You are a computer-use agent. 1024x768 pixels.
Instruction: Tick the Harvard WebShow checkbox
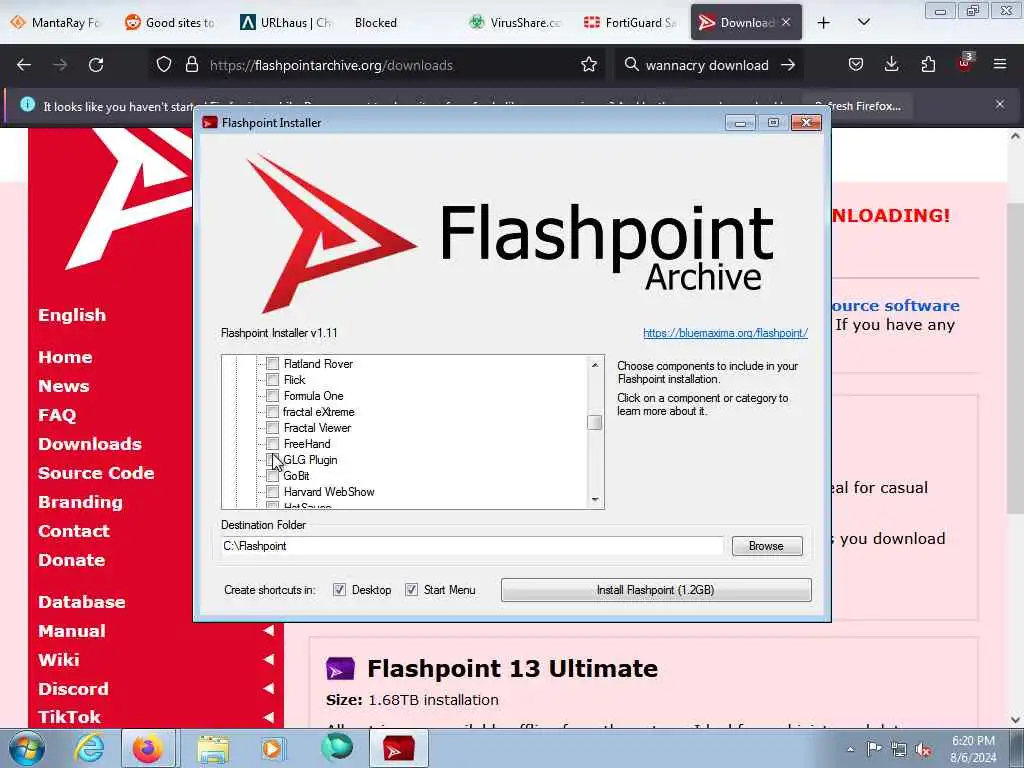point(272,492)
